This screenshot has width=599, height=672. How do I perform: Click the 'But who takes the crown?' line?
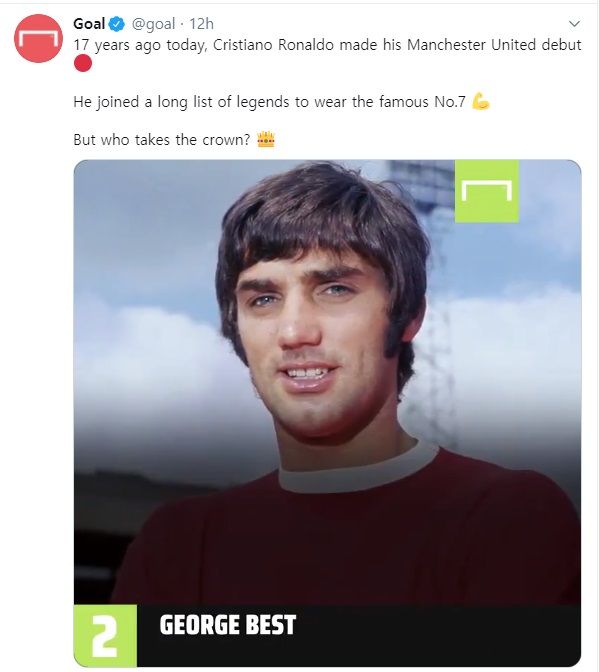click(162, 140)
